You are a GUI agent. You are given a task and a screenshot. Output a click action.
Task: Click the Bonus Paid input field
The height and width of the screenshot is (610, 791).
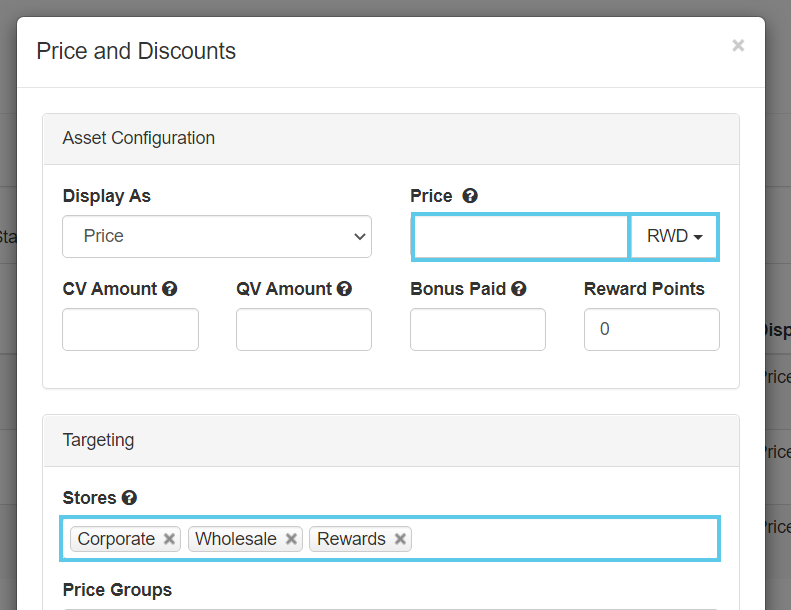pos(478,329)
